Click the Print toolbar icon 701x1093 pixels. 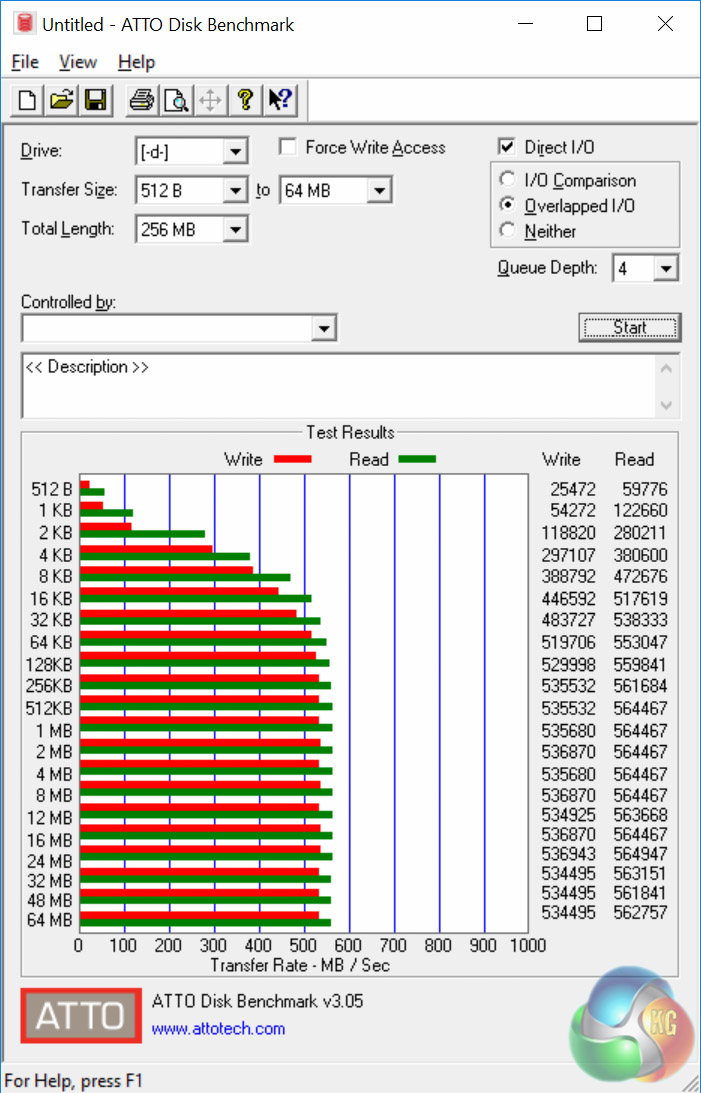pyautogui.click(x=141, y=100)
